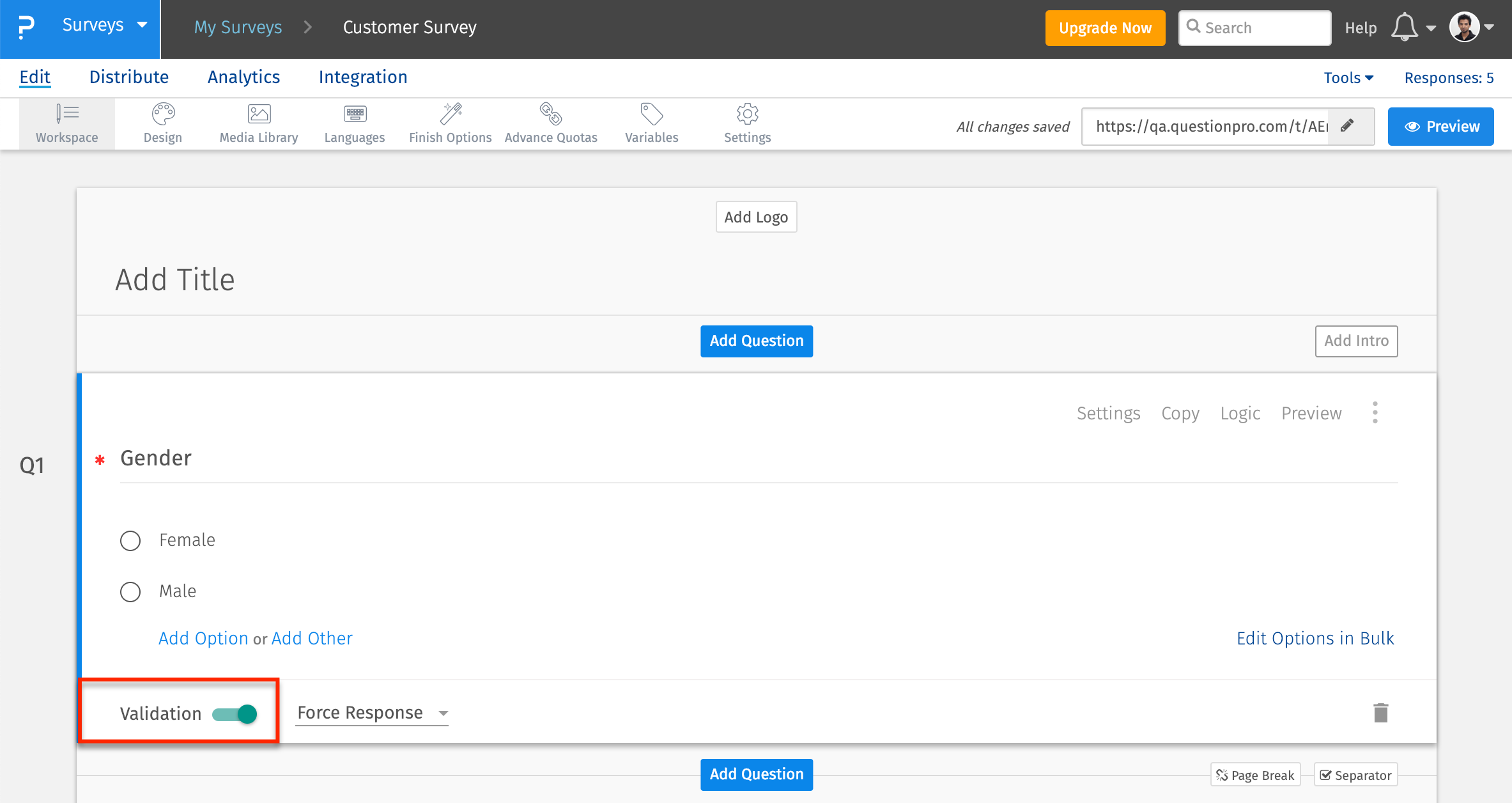The width and height of the screenshot is (1512, 803).
Task: Open Finish Options wand icon
Action: tap(451, 115)
